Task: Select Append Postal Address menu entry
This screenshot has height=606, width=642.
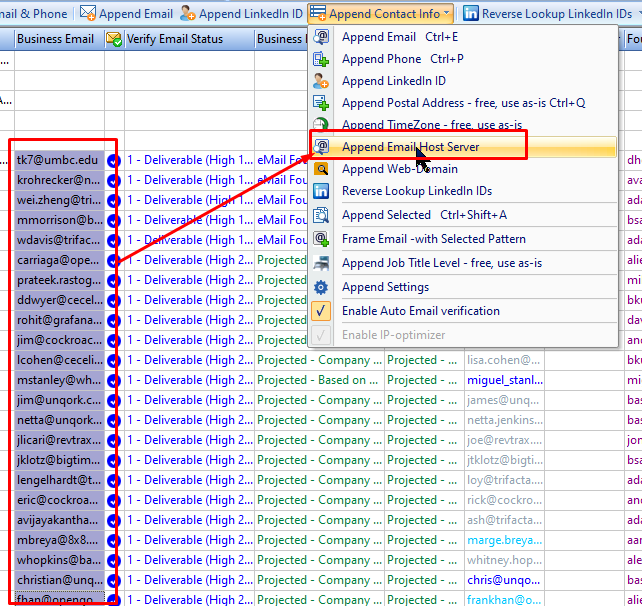Action: click(x=463, y=103)
